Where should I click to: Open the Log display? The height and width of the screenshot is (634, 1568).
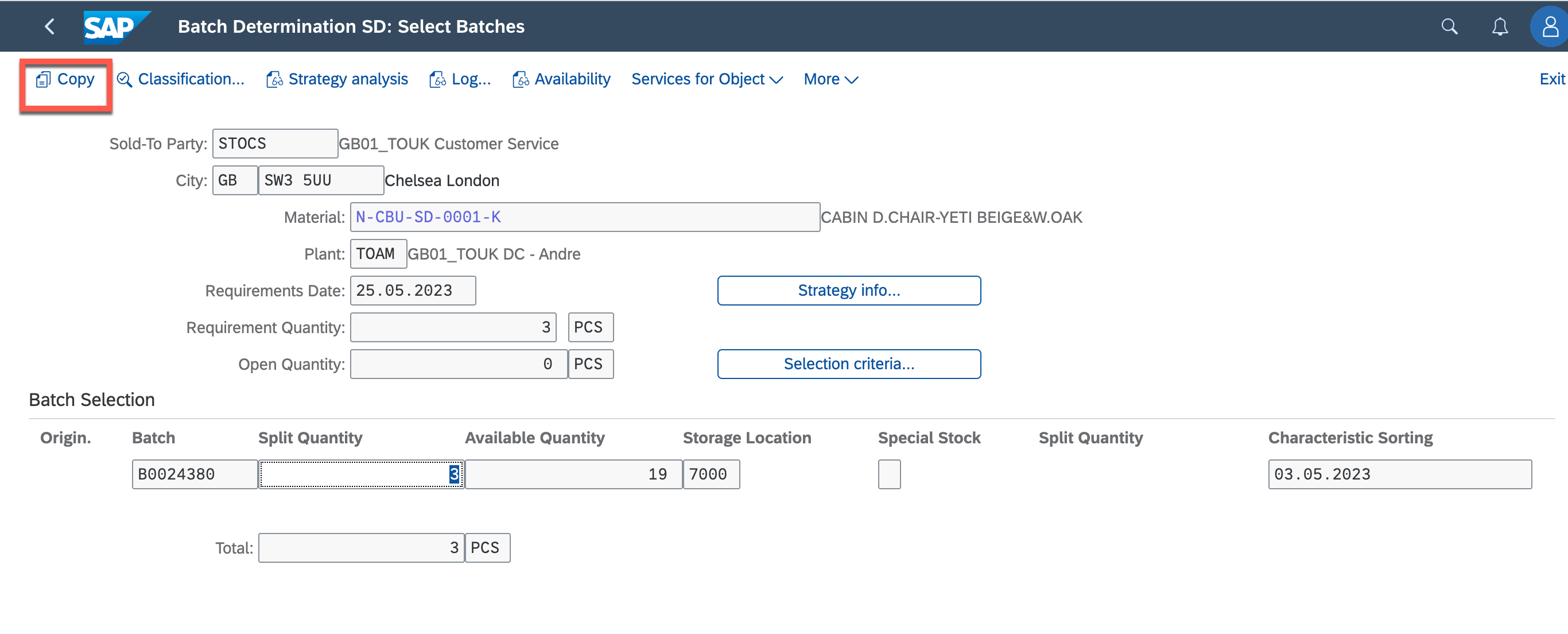click(460, 79)
